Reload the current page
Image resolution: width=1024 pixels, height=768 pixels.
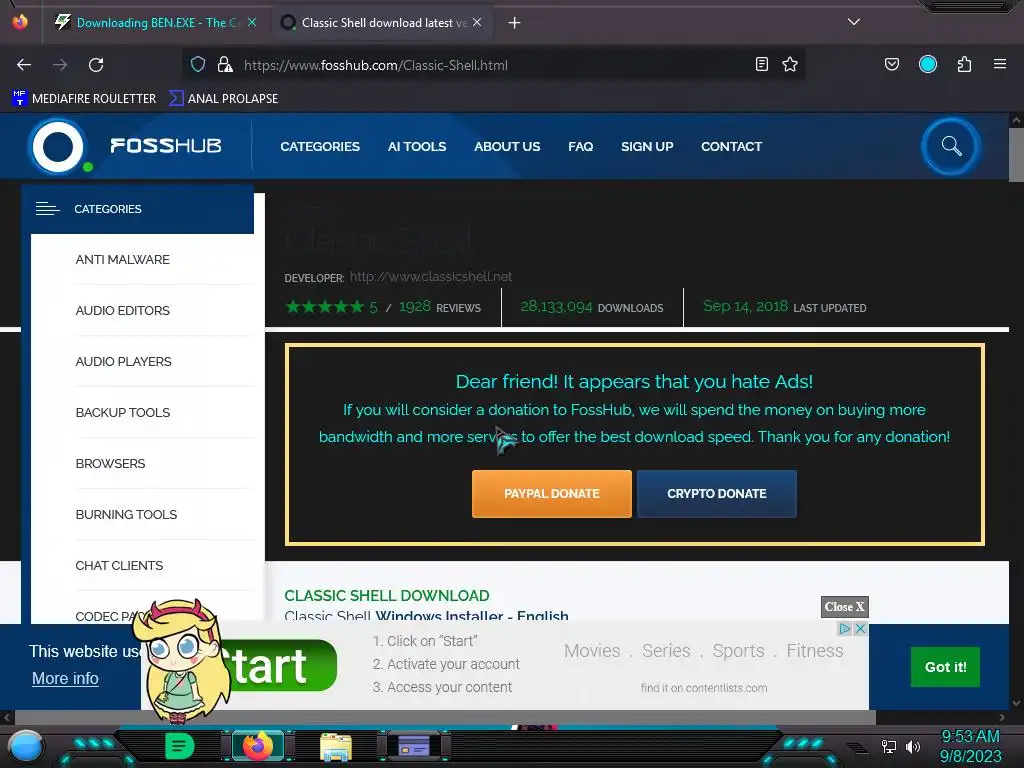(96, 65)
